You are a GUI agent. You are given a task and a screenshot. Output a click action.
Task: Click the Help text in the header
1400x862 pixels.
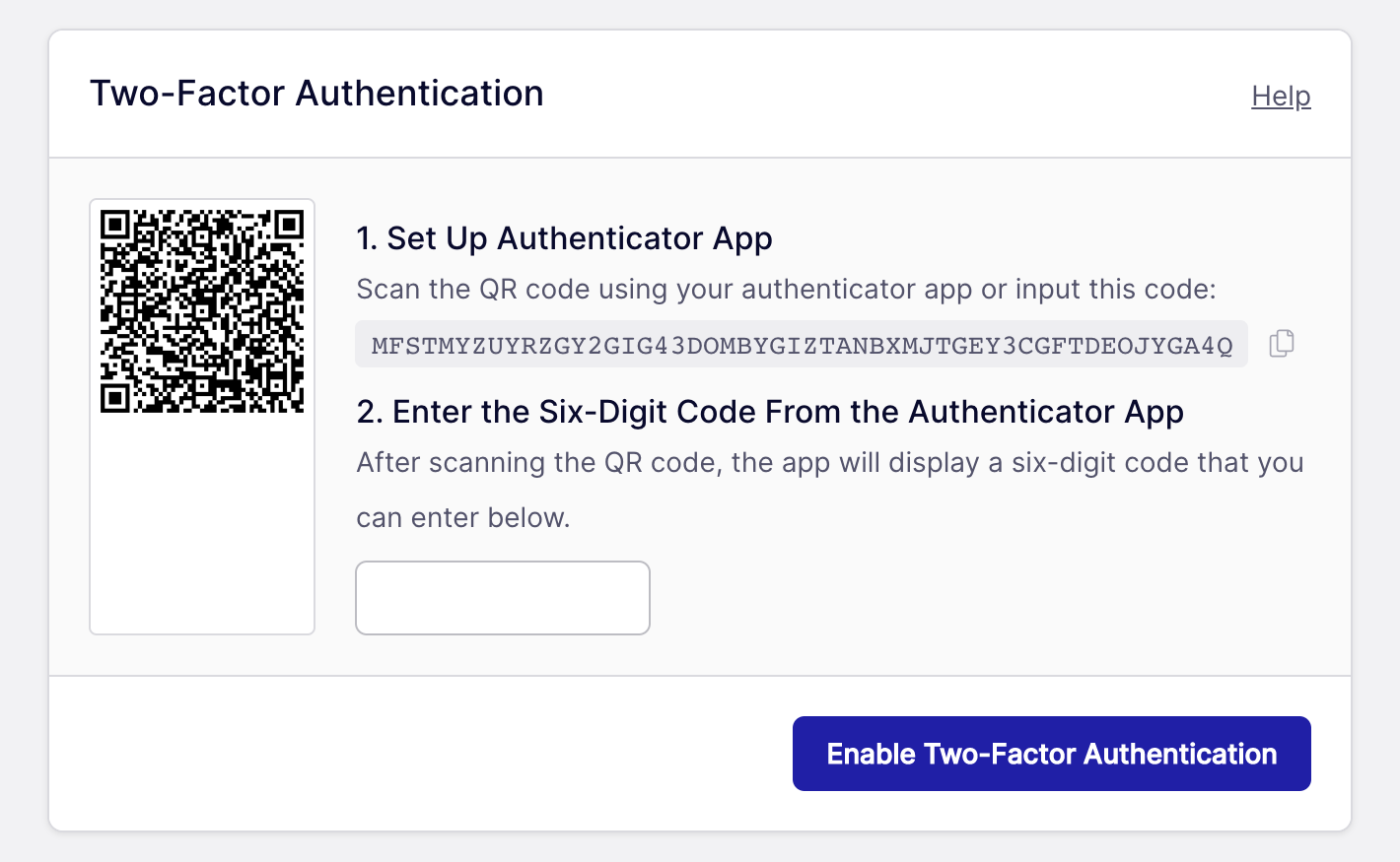(x=1280, y=95)
